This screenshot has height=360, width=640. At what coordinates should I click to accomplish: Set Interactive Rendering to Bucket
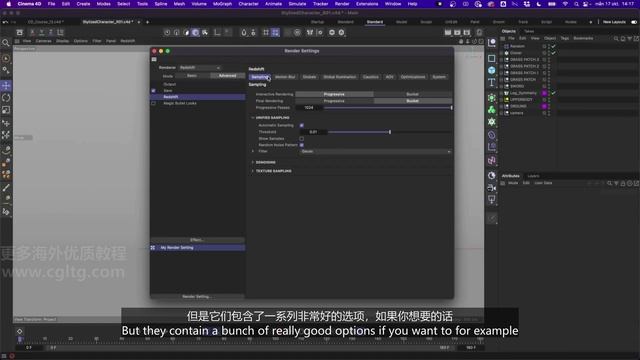click(412, 94)
